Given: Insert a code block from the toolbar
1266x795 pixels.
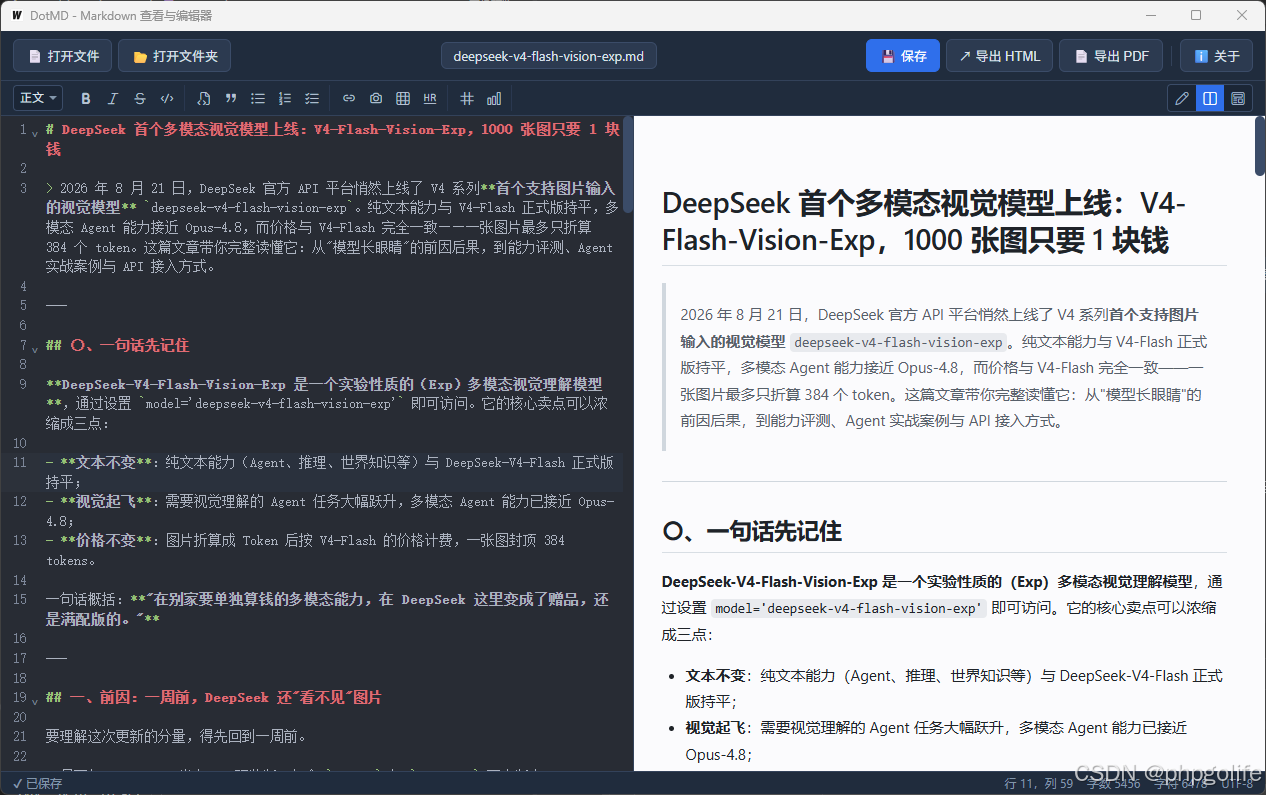Looking at the screenshot, I should 204,98.
